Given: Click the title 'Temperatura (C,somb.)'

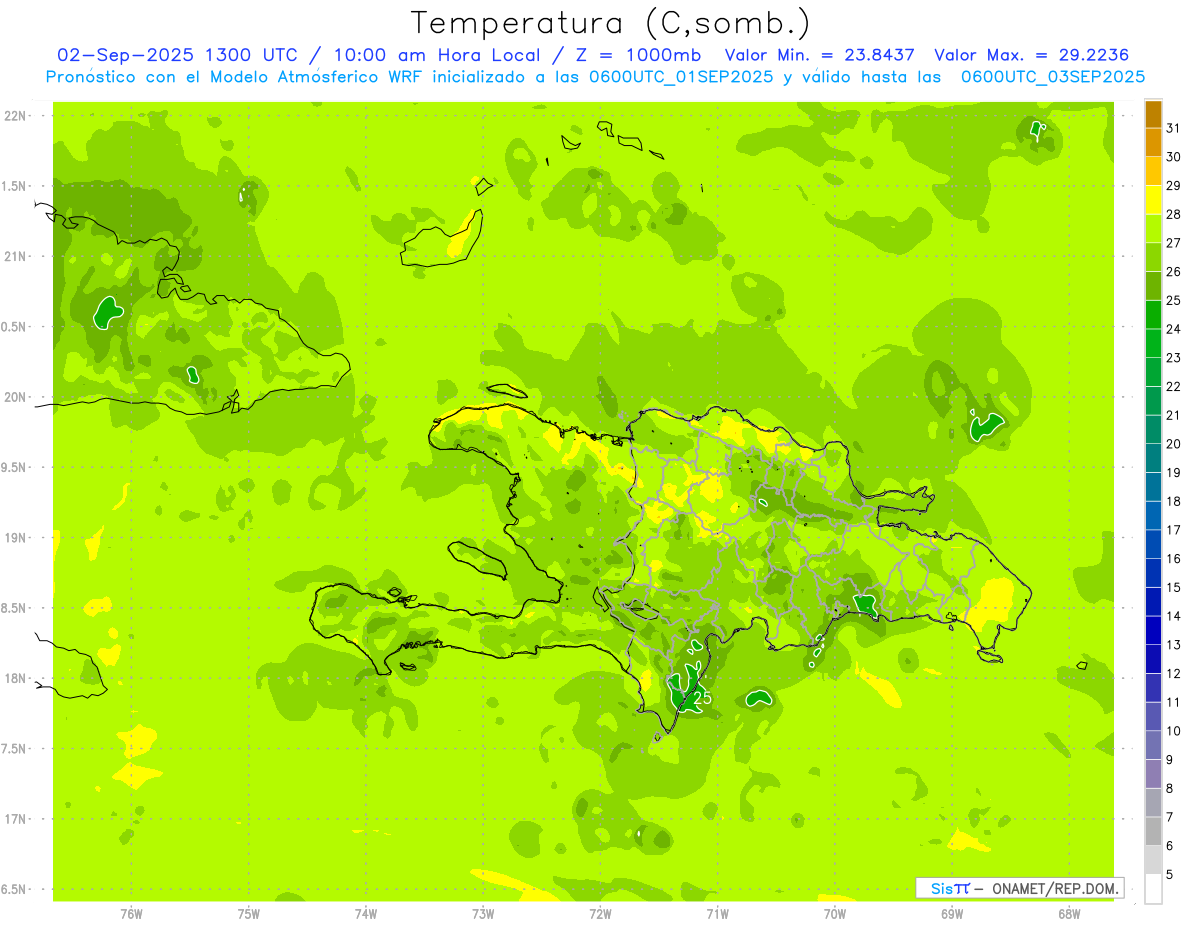Looking at the screenshot, I should coord(611,22).
